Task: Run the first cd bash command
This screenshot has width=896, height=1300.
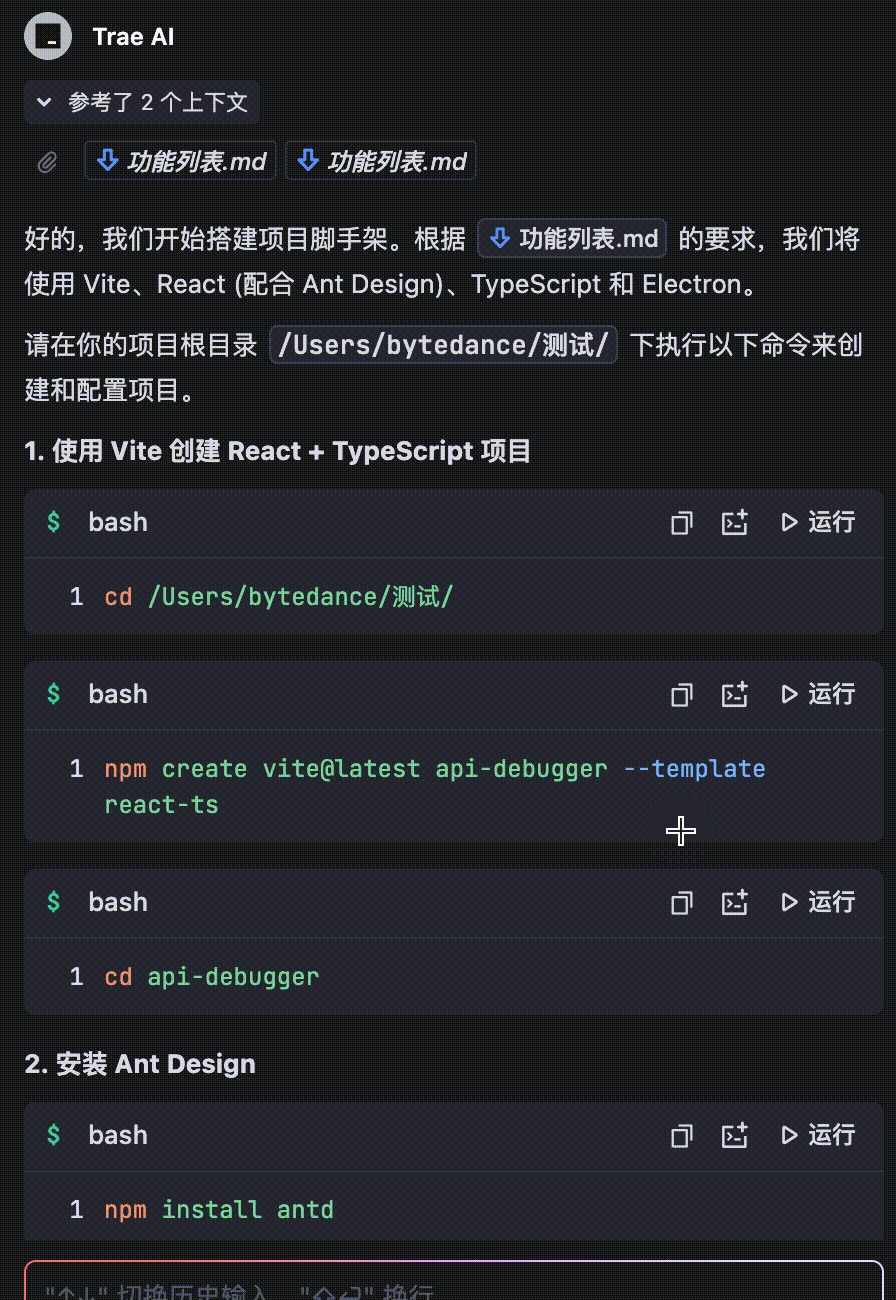Action: click(817, 522)
